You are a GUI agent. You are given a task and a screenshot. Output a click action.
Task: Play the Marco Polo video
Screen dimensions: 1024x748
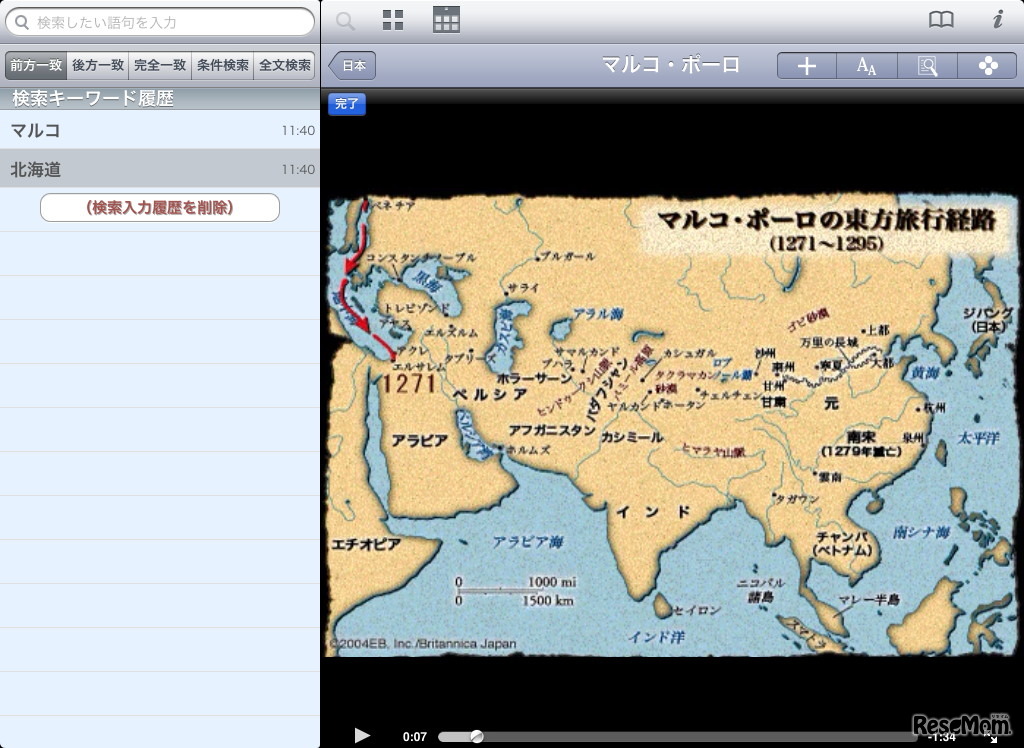click(362, 735)
